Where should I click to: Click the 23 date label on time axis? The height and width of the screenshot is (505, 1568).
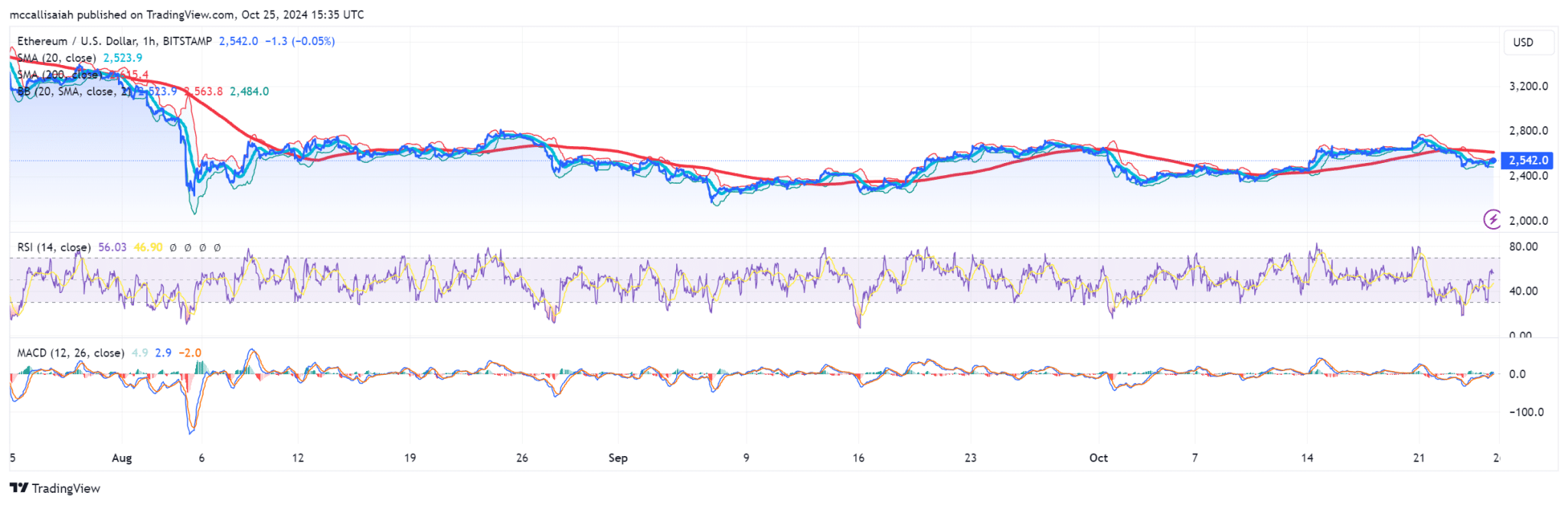(971, 458)
